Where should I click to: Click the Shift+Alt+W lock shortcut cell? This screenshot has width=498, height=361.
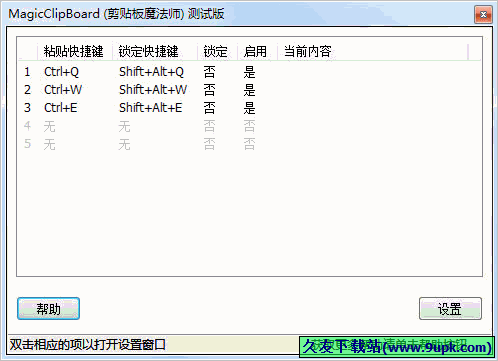pos(153,90)
